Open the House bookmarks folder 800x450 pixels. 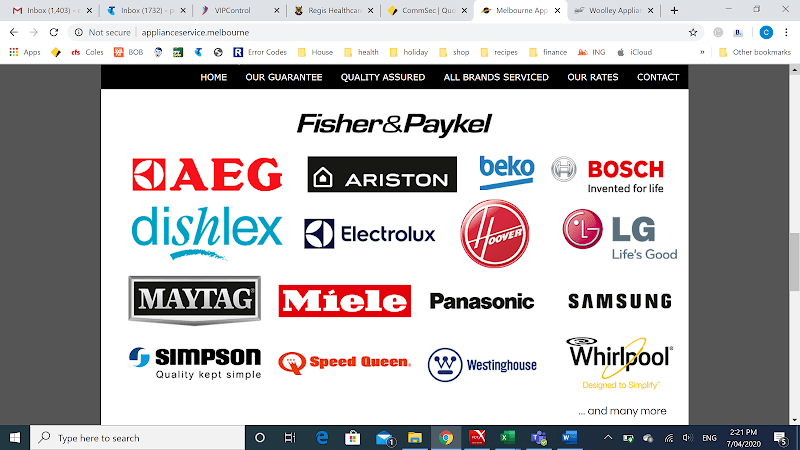coord(315,52)
